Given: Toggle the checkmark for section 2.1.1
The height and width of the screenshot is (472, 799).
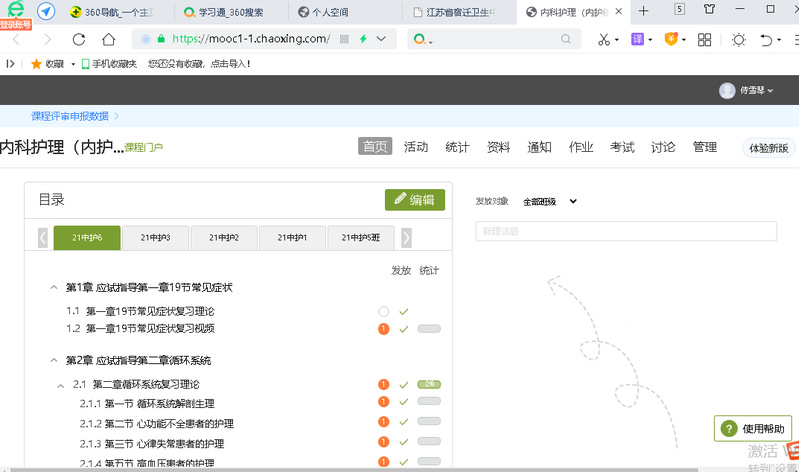Looking at the screenshot, I should (404, 403).
